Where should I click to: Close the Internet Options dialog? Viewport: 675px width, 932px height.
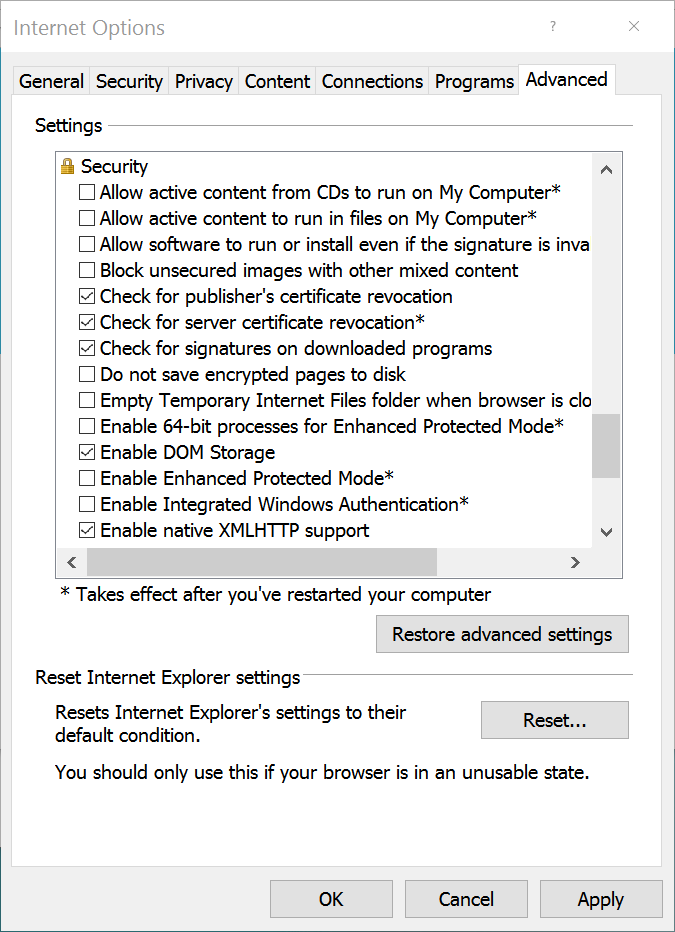tap(634, 27)
